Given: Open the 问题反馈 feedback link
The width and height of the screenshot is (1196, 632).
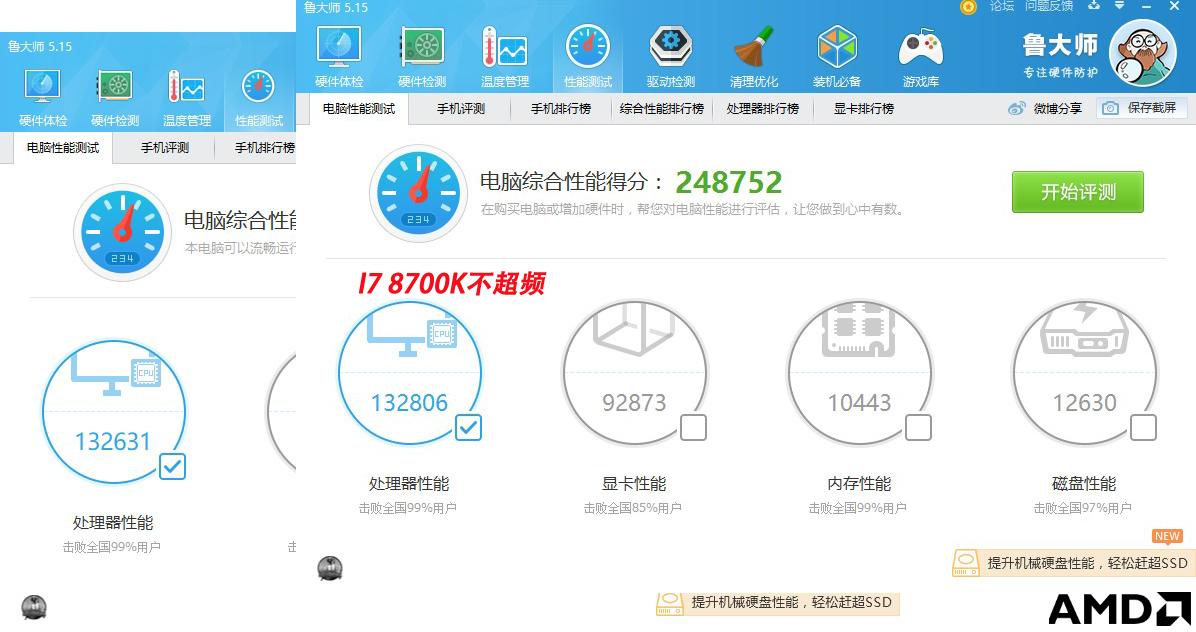Looking at the screenshot, I should (x=1049, y=6).
